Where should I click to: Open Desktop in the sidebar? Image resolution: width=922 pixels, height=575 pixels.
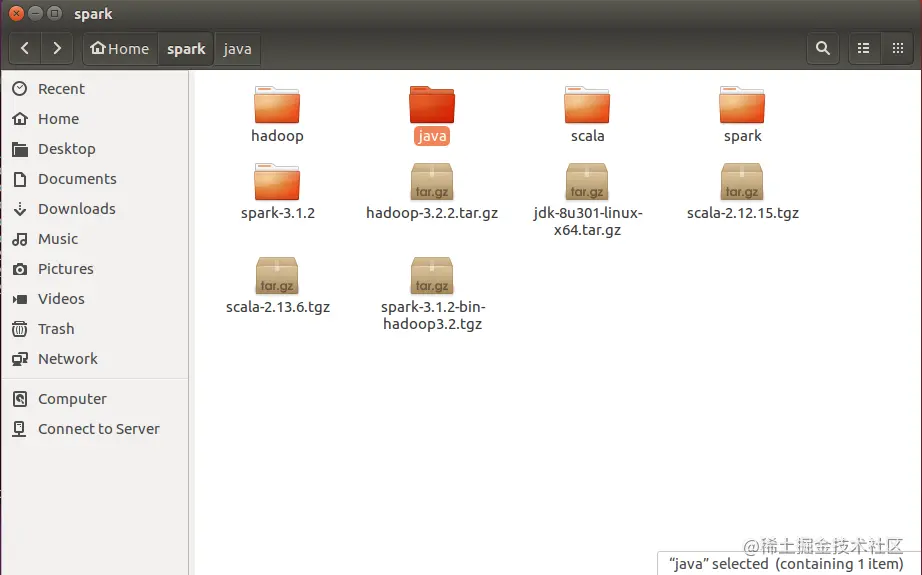coord(94,149)
